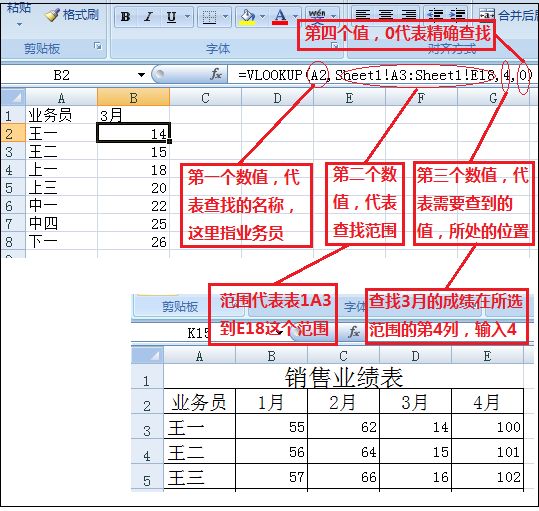Click the cell containing 中四
The width and height of the screenshot is (539, 511).
[x=62, y=223]
